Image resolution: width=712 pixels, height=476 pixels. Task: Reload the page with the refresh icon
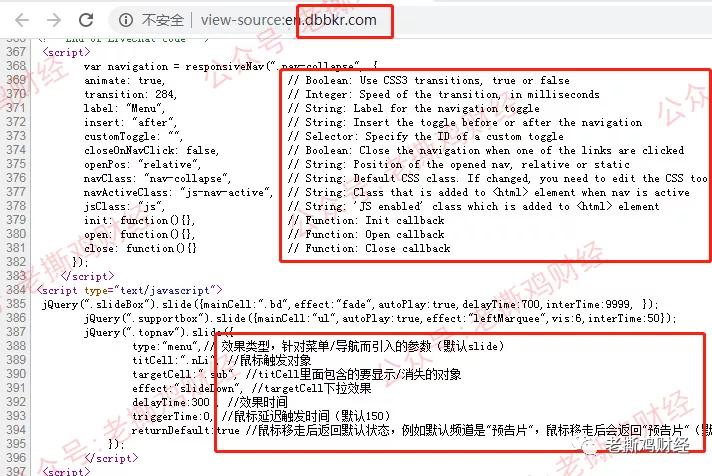click(86, 20)
